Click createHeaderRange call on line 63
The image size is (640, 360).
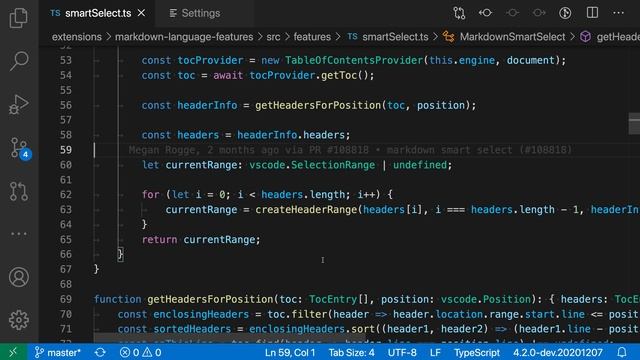click(x=306, y=210)
